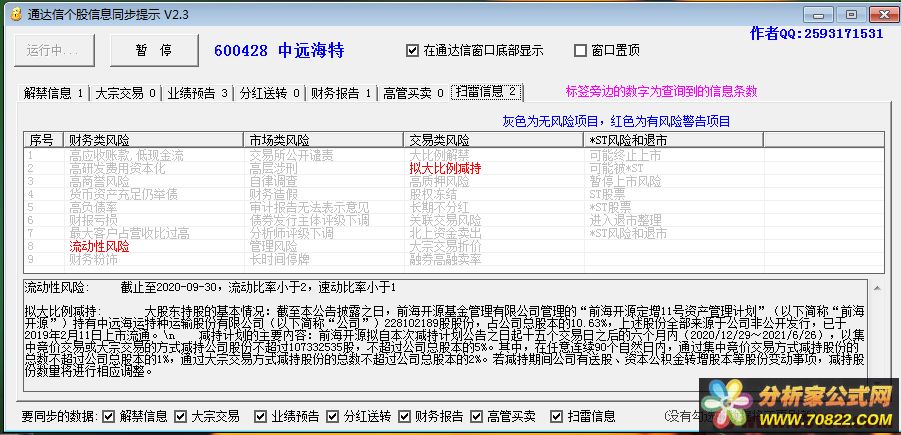This screenshot has height=435, width=901.
Task: Click the 序号 column header
Action: (x=44, y=140)
